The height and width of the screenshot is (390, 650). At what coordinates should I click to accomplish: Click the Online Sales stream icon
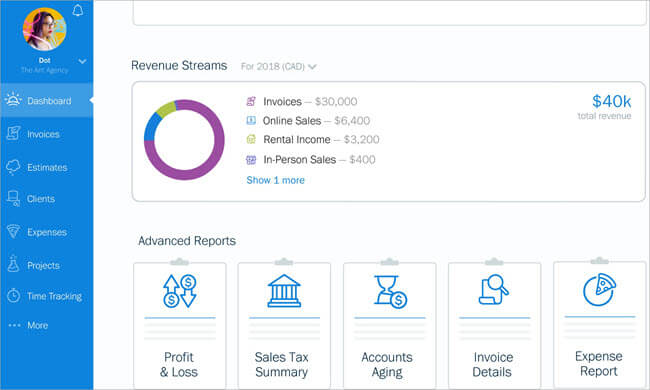tap(251, 121)
